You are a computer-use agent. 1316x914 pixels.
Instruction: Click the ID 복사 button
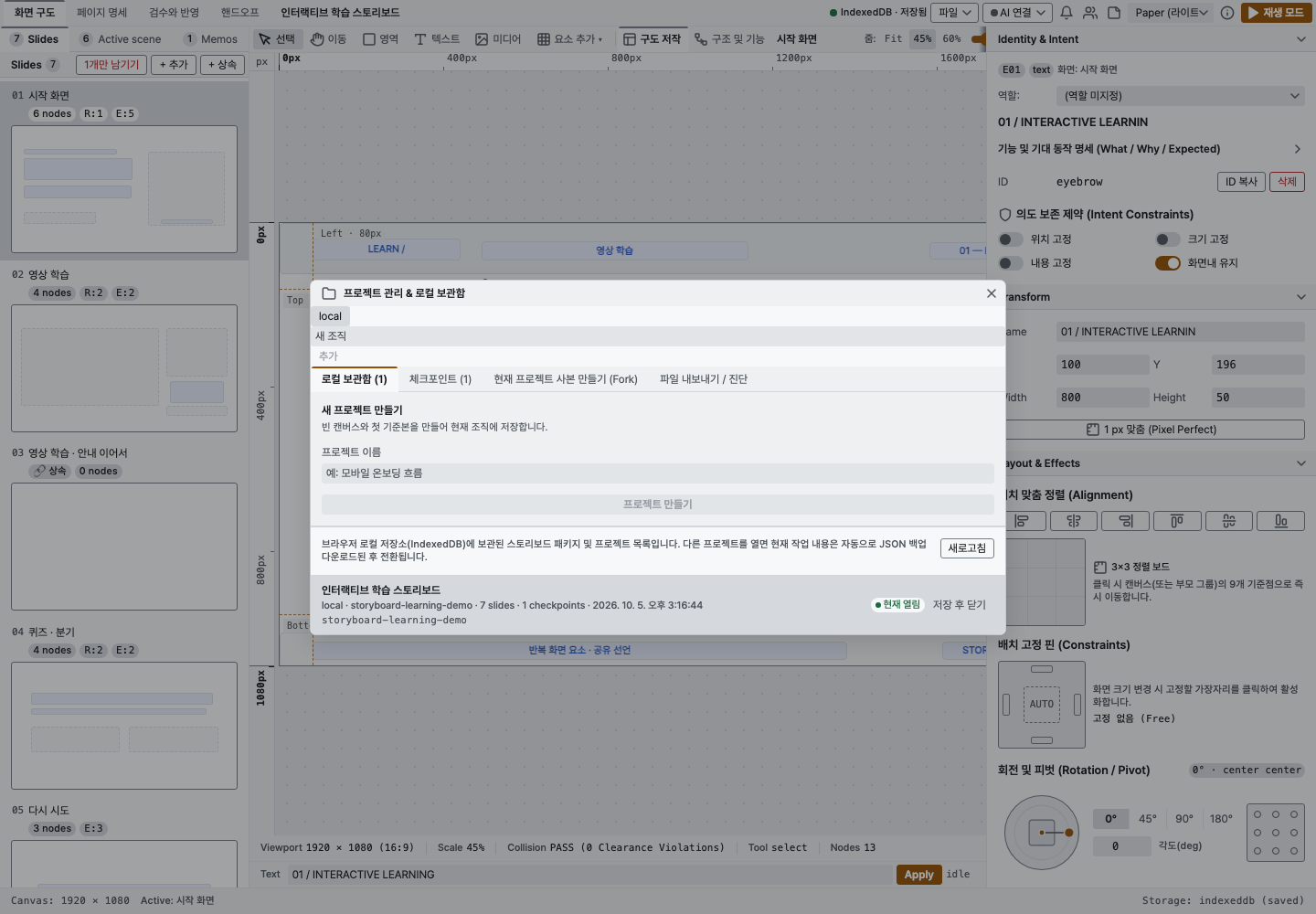[x=1241, y=182]
